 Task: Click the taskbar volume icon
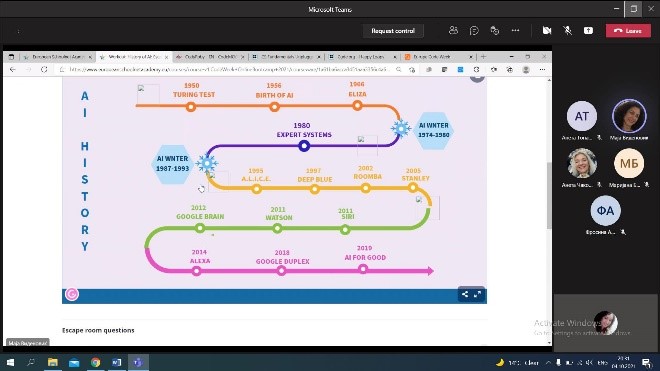[x=590, y=363]
